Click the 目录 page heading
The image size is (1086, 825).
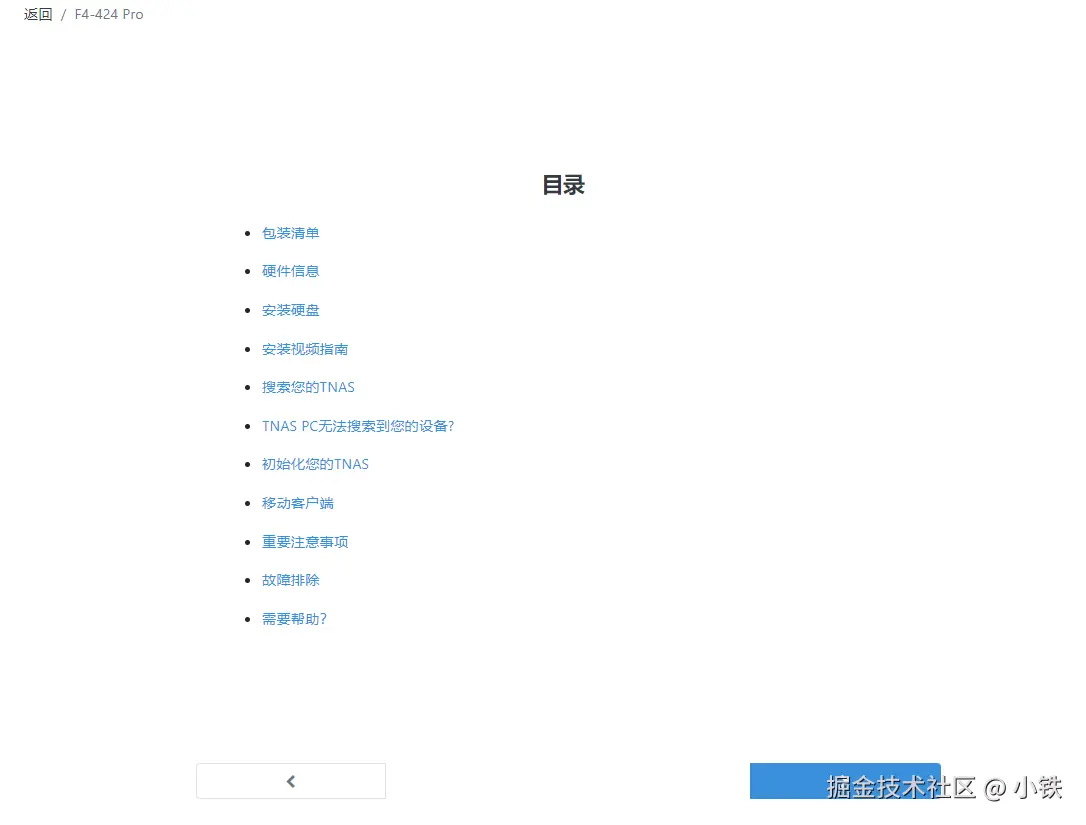(563, 185)
